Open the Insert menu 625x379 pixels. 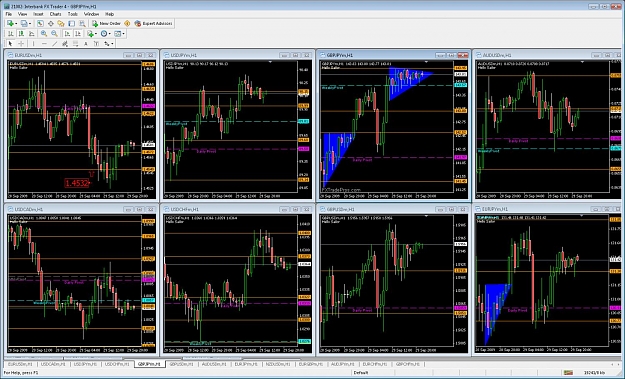coord(38,14)
